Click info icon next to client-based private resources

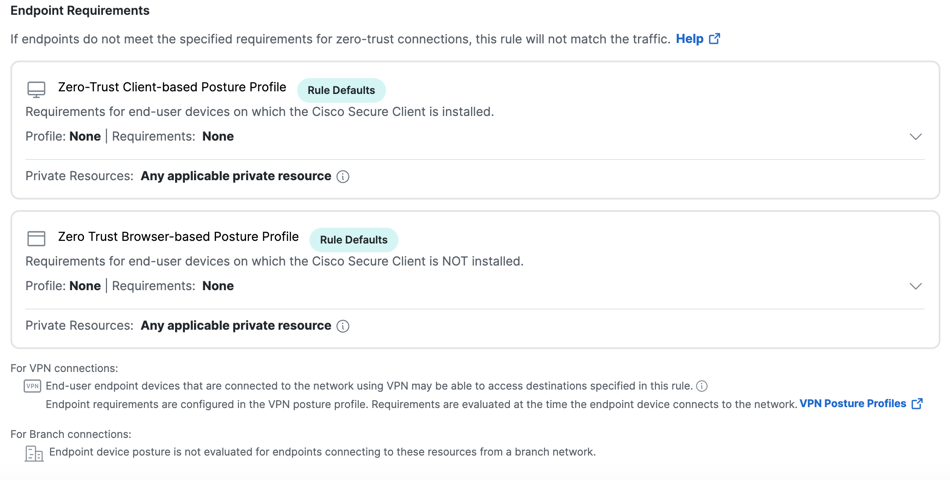(343, 176)
